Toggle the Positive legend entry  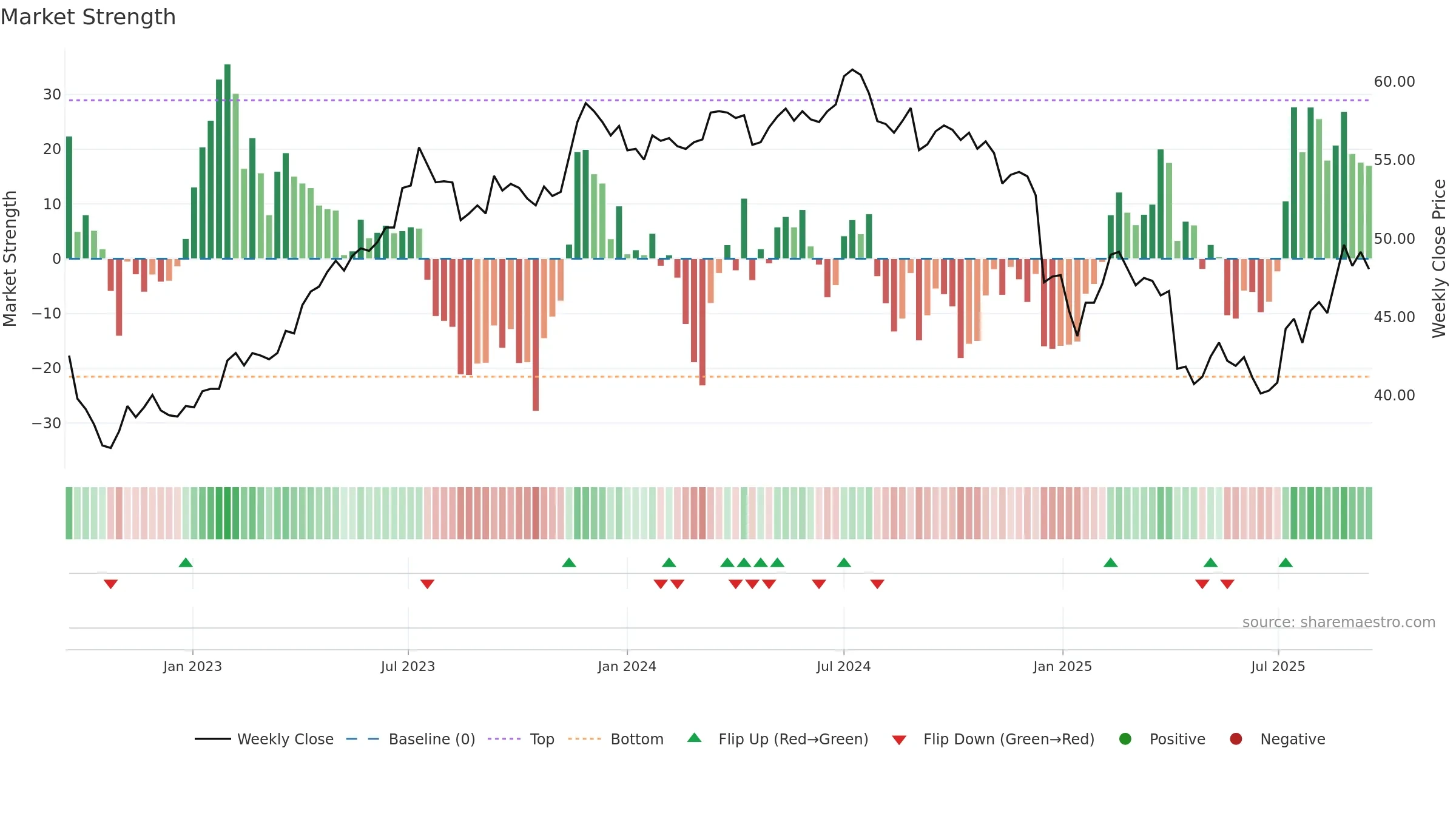tap(1162, 739)
